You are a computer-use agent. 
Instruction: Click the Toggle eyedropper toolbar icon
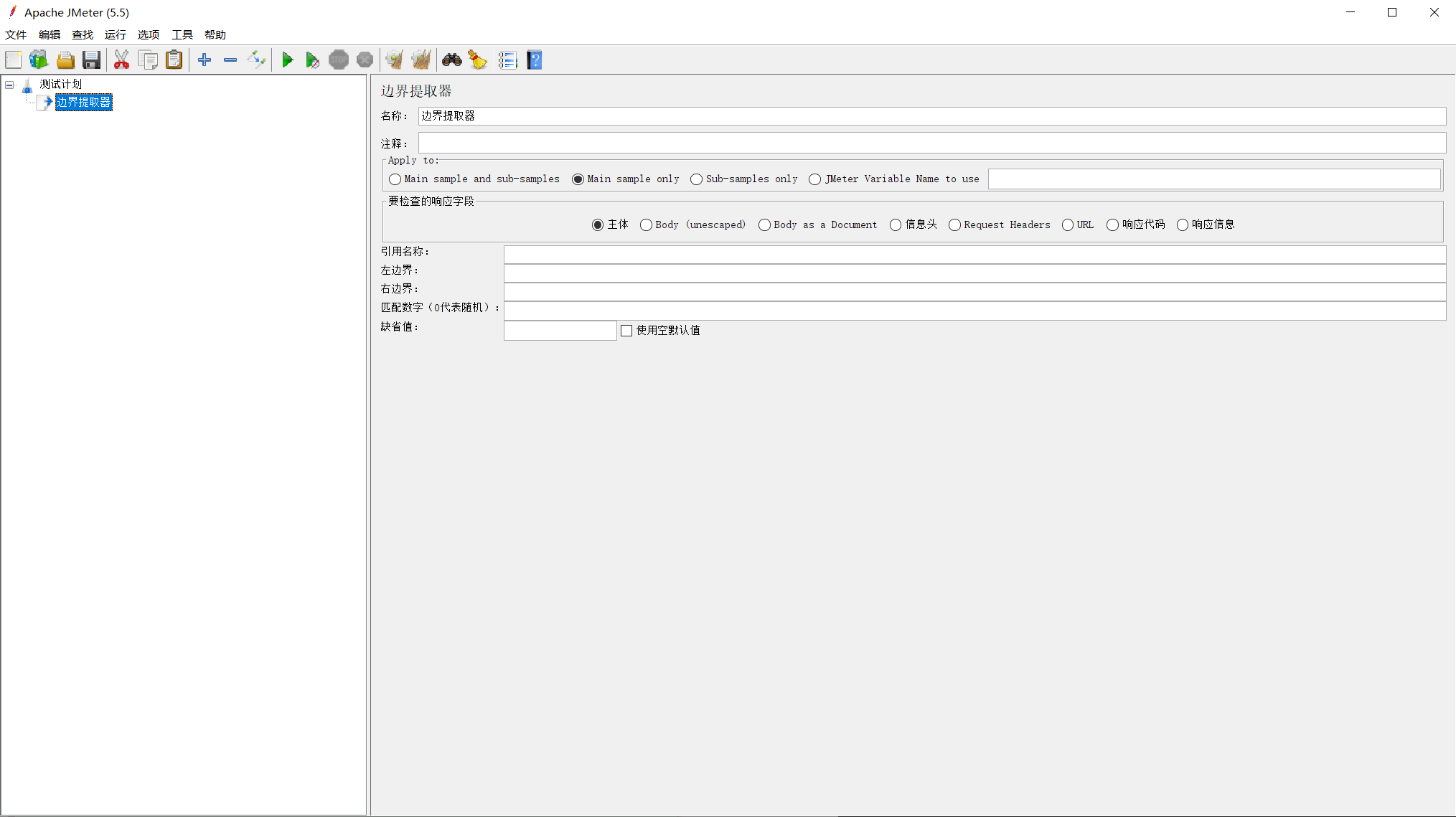[256, 60]
